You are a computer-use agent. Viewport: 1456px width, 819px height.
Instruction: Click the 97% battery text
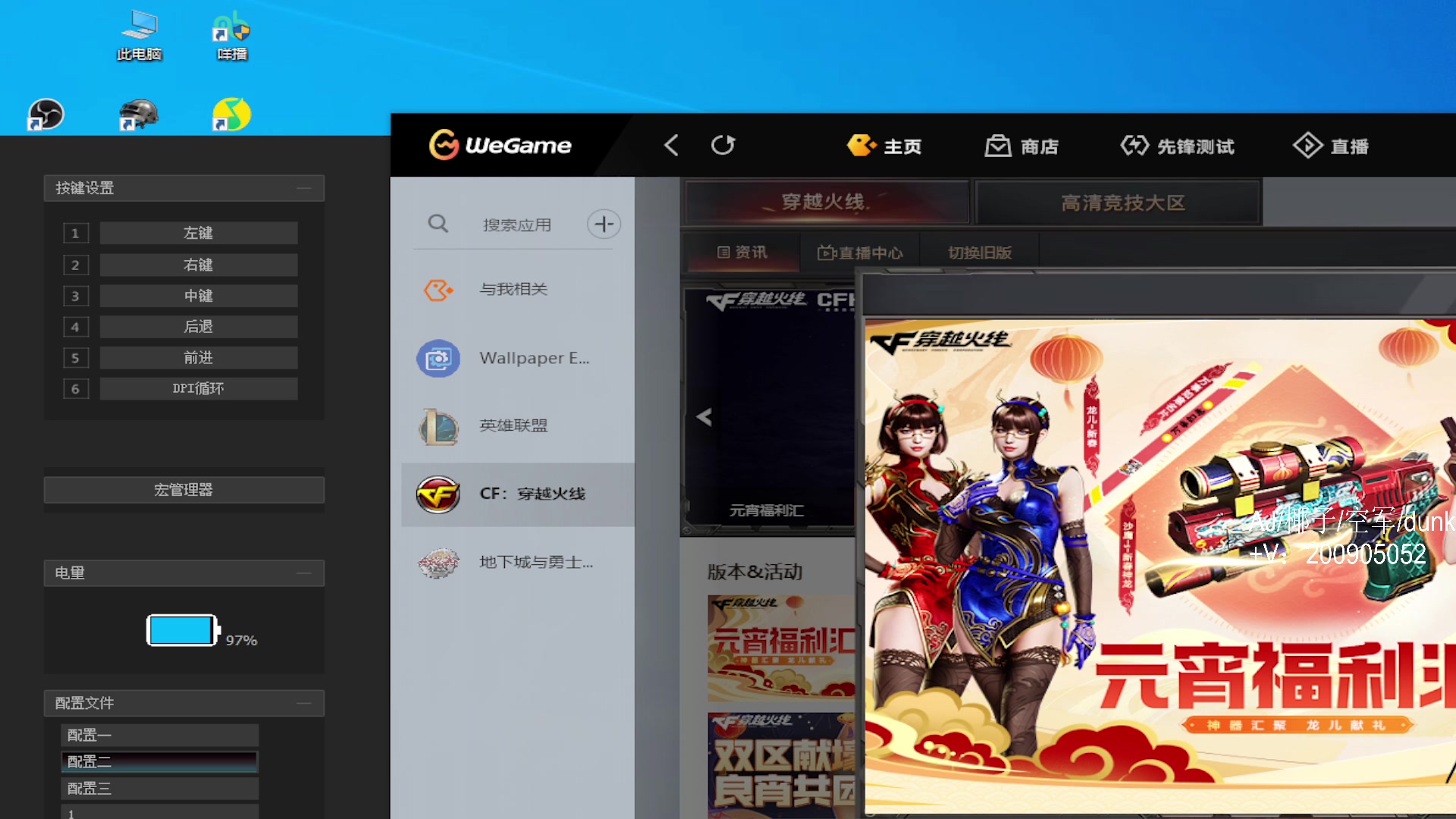[241, 640]
